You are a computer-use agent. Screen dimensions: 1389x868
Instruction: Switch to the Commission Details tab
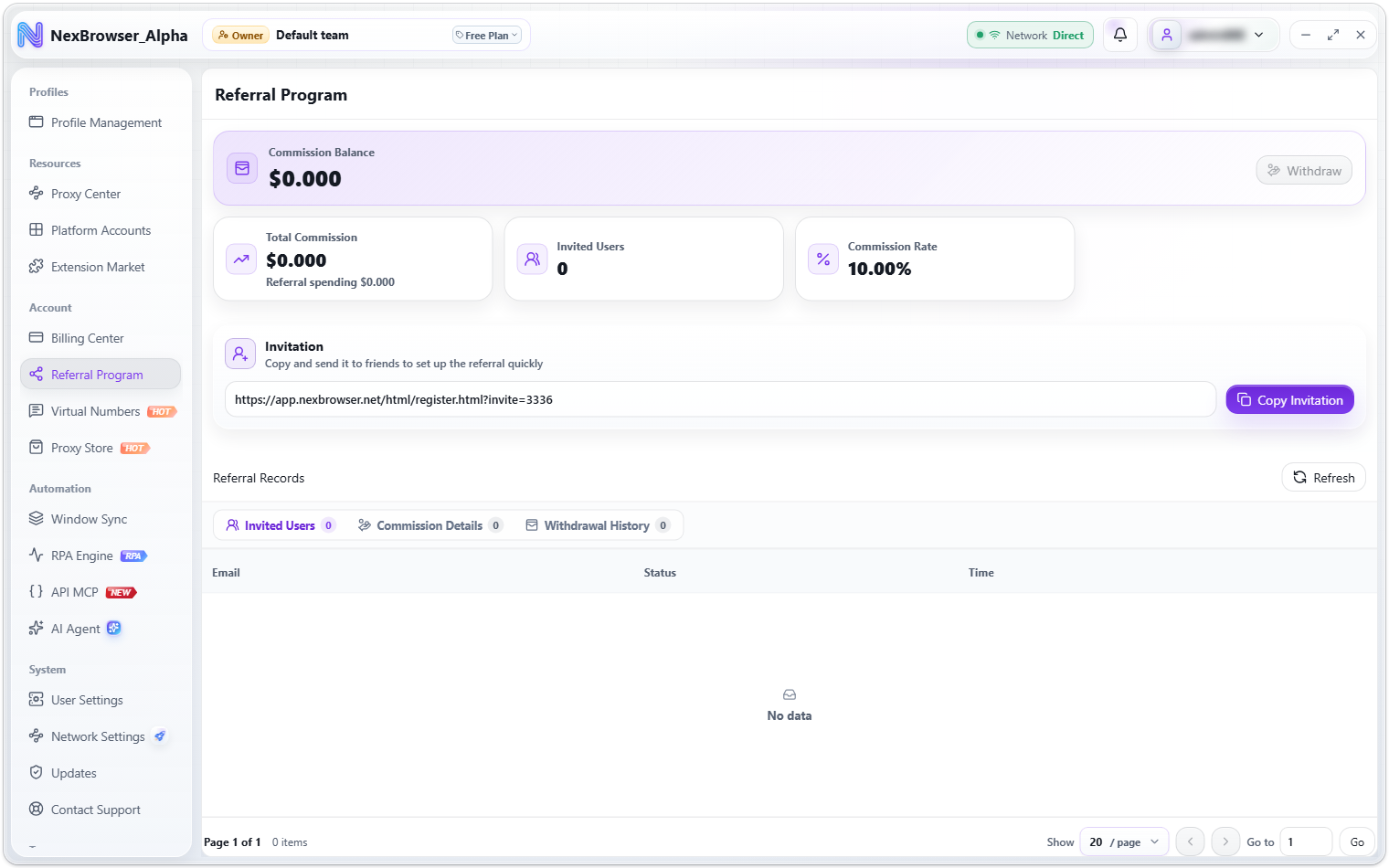(429, 525)
